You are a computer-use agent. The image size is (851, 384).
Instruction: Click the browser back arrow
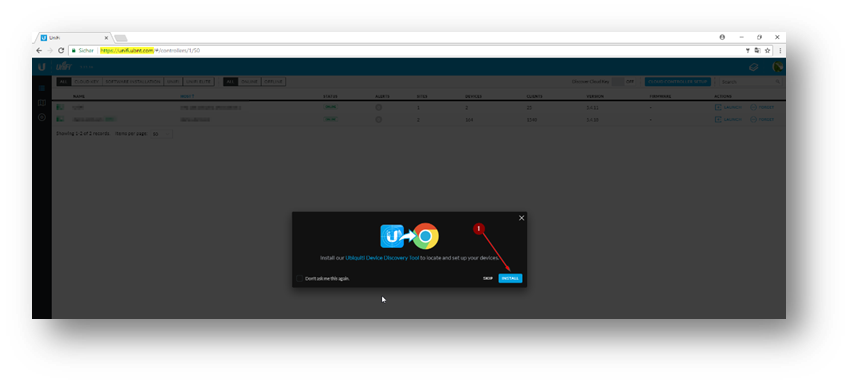(39, 50)
